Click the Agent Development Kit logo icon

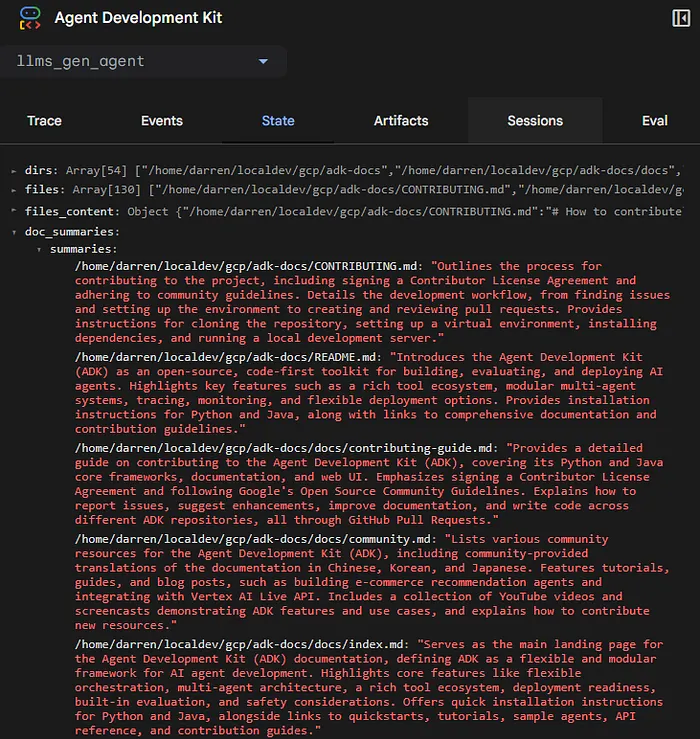point(30,18)
